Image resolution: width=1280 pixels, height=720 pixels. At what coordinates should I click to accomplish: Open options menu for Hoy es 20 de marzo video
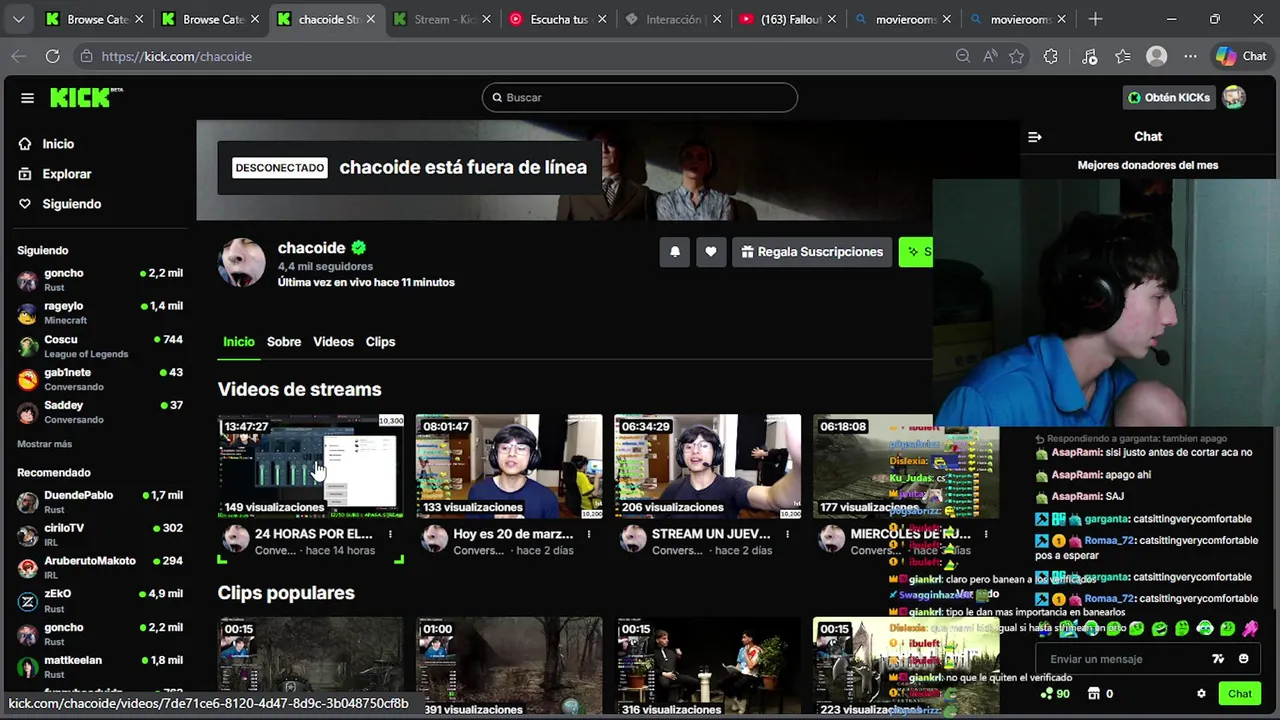(589, 534)
